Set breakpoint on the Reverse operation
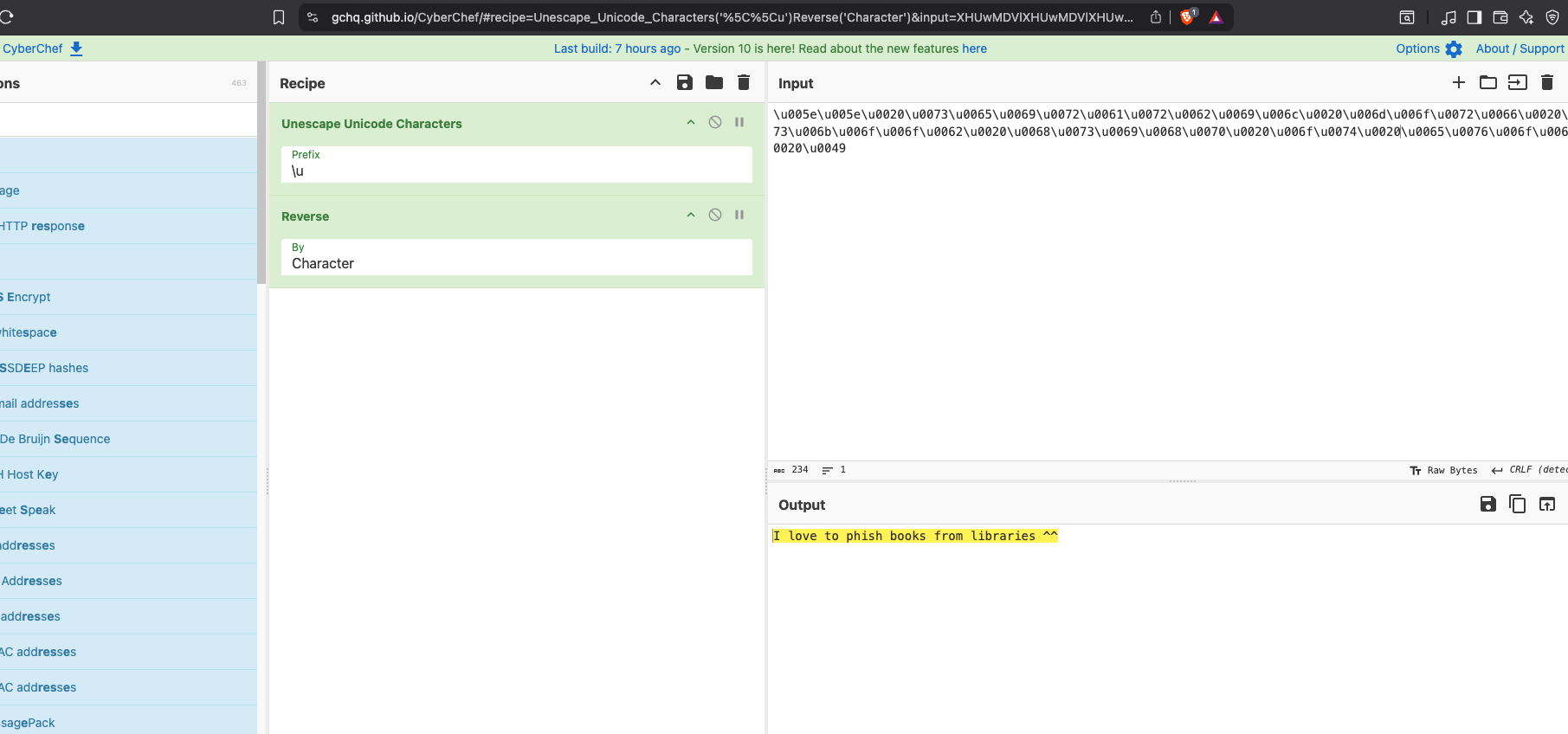1568x734 pixels. (739, 215)
